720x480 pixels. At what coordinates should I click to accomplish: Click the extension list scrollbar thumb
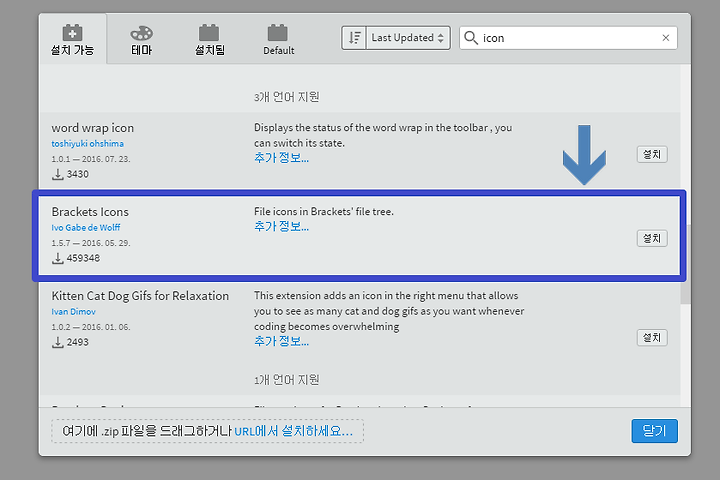pyautogui.click(x=685, y=264)
